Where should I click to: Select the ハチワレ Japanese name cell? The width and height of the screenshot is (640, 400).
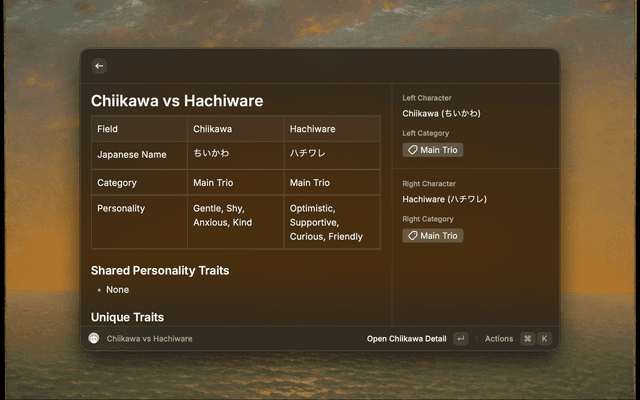[307, 155]
